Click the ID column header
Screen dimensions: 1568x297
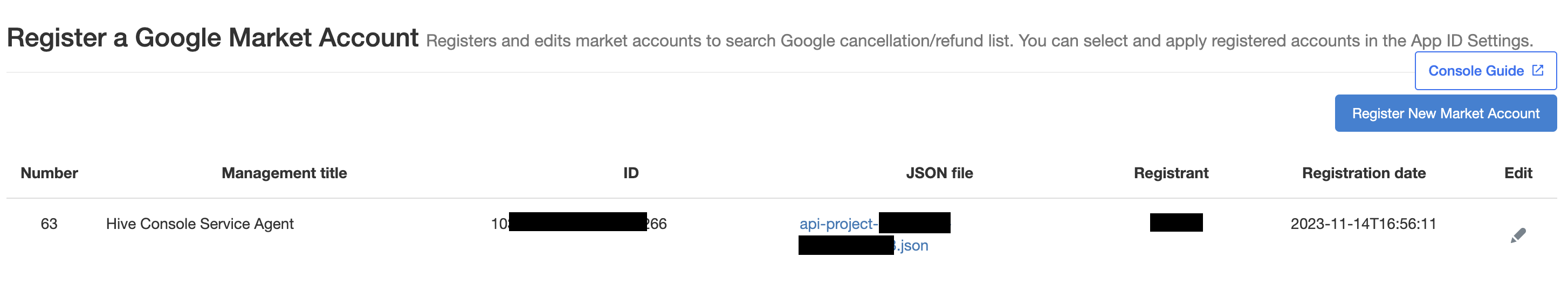pyautogui.click(x=631, y=173)
